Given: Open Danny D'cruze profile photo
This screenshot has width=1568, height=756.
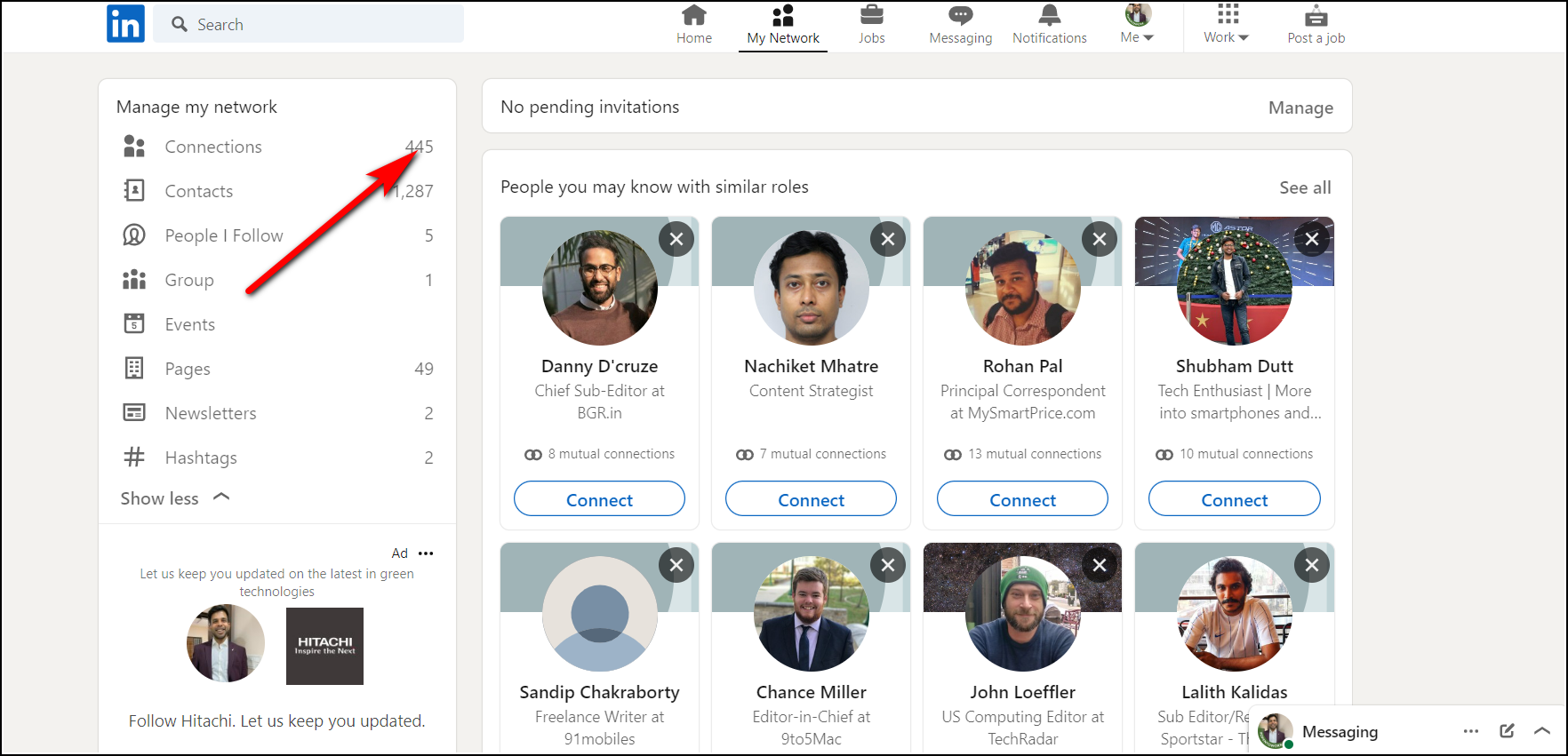Looking at the screenshot, I should click(x=600, y=288).
